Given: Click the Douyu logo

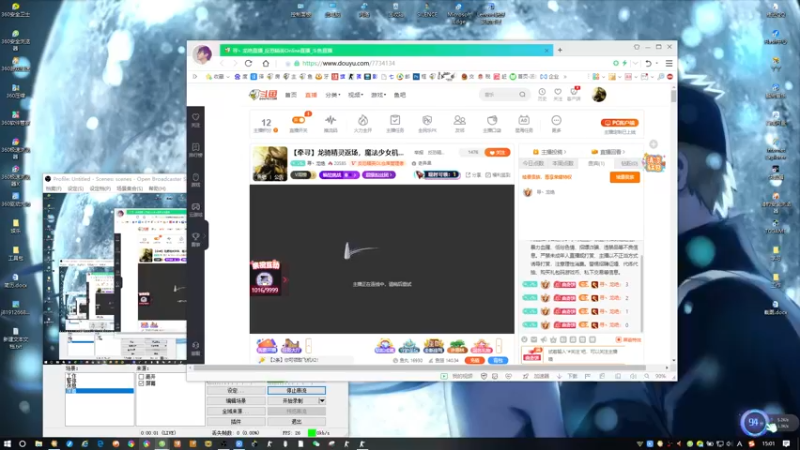Looking at the screenshot, I should 263,95.
